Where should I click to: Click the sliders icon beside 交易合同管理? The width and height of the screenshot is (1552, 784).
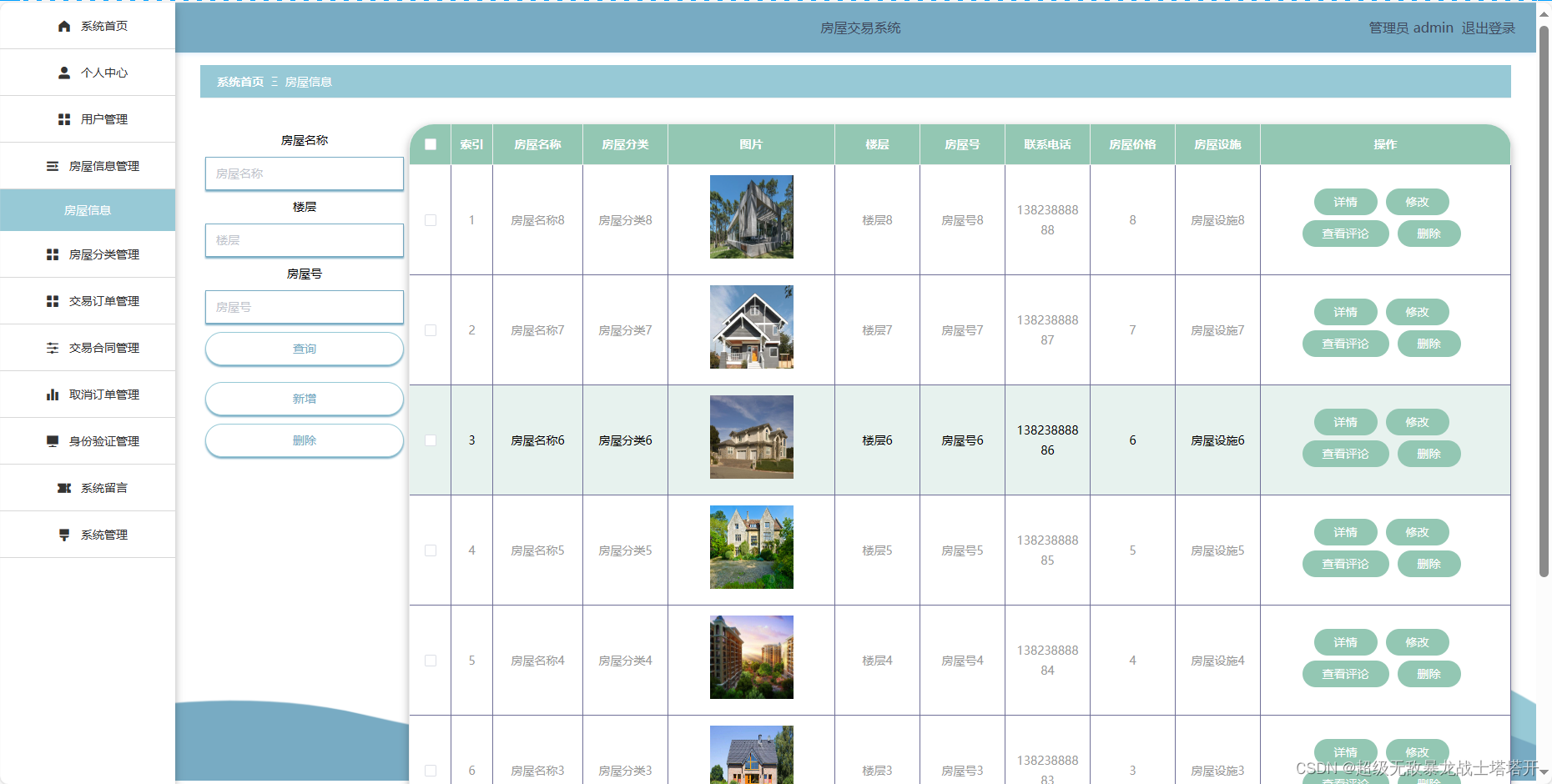coord(53,348)
